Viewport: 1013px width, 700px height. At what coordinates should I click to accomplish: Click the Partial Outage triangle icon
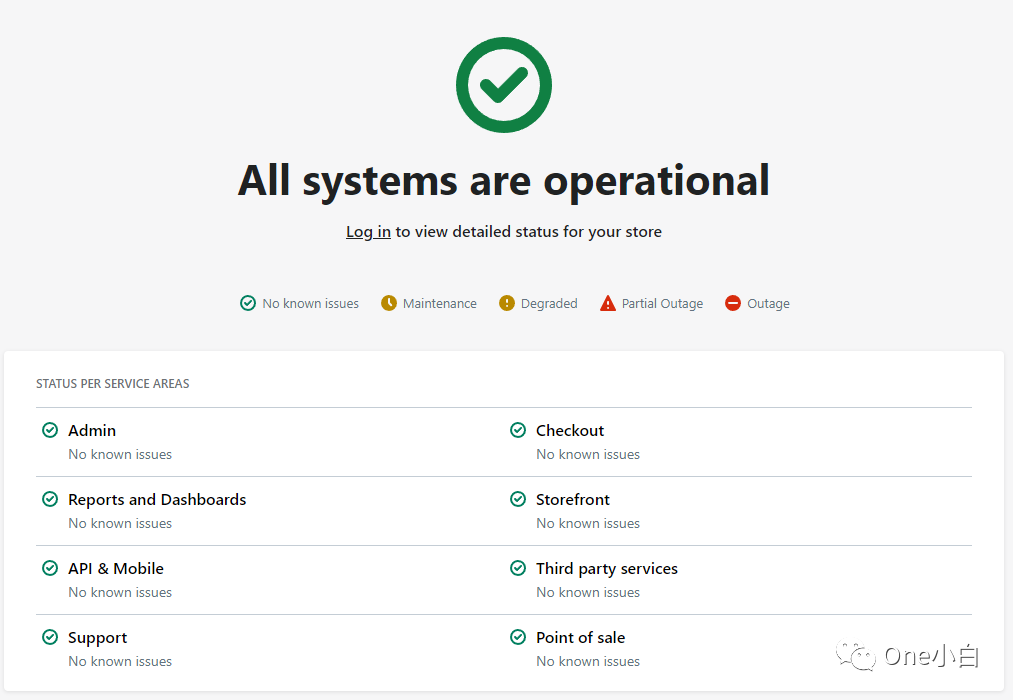(608, 303)
